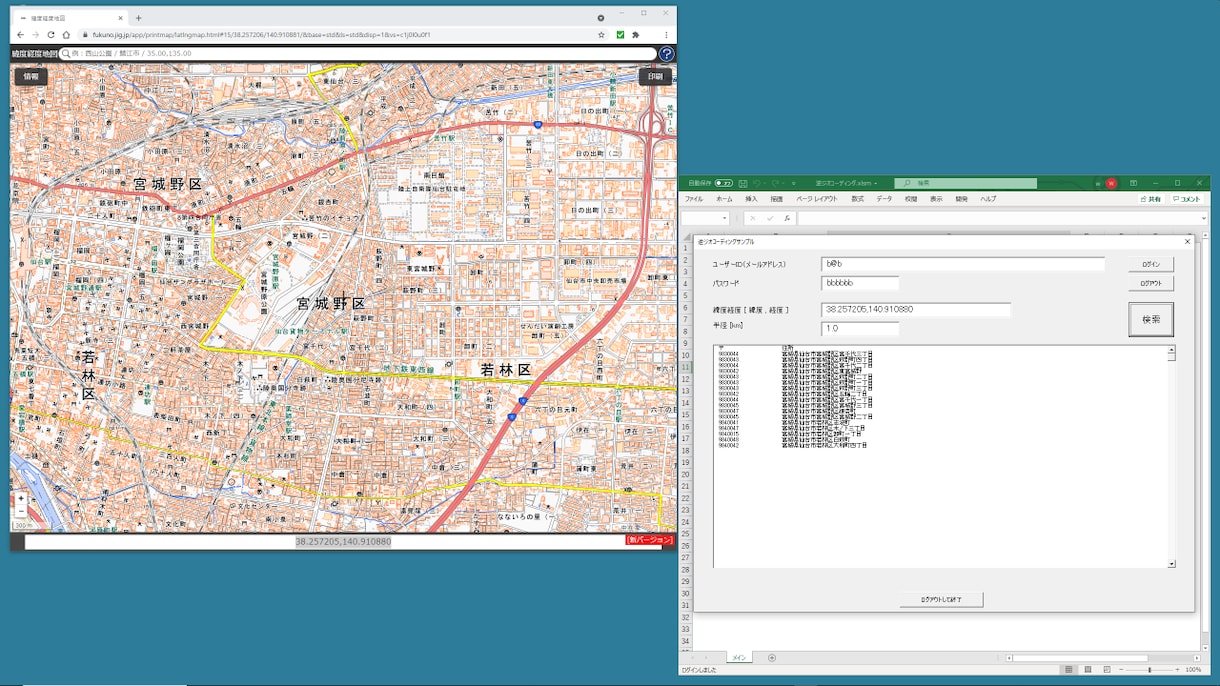The height and width of the screenshot is (686, 1220).
Task: Open the ヘルプ ribbon tab
Action: coord(988,199)
